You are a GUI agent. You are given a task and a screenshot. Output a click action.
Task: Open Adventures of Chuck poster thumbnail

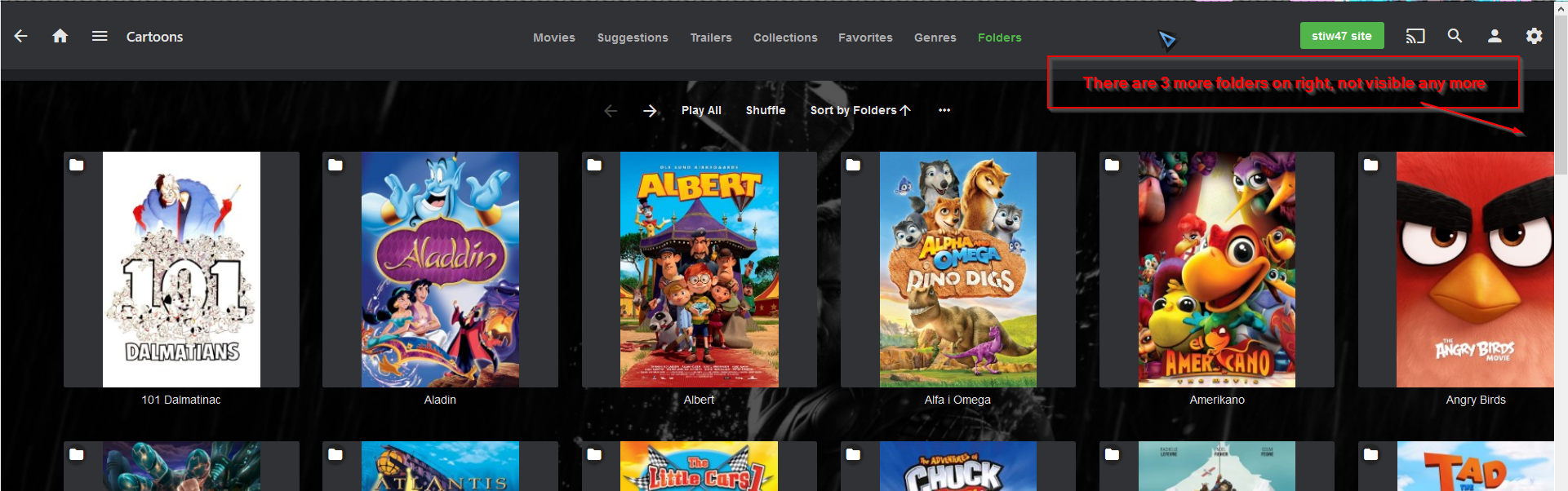958,467
